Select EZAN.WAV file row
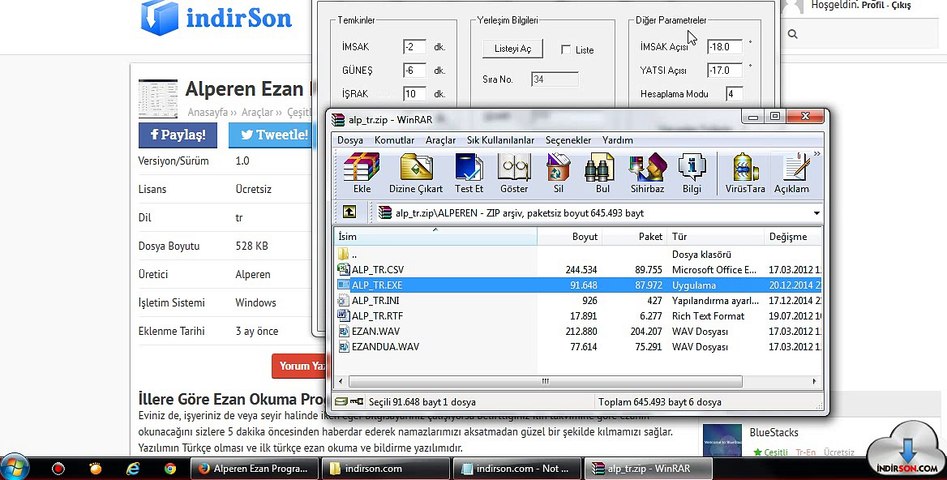 pos(579,331)
